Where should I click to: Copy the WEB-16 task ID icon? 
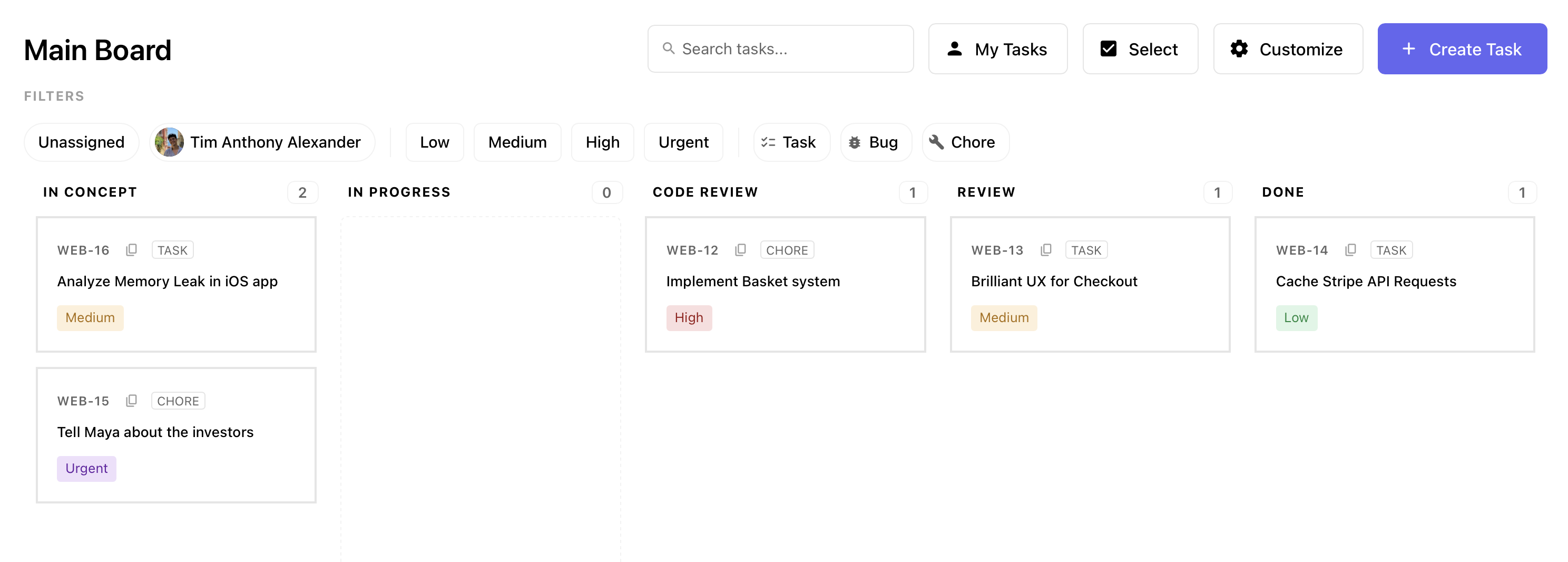[131, 250]
